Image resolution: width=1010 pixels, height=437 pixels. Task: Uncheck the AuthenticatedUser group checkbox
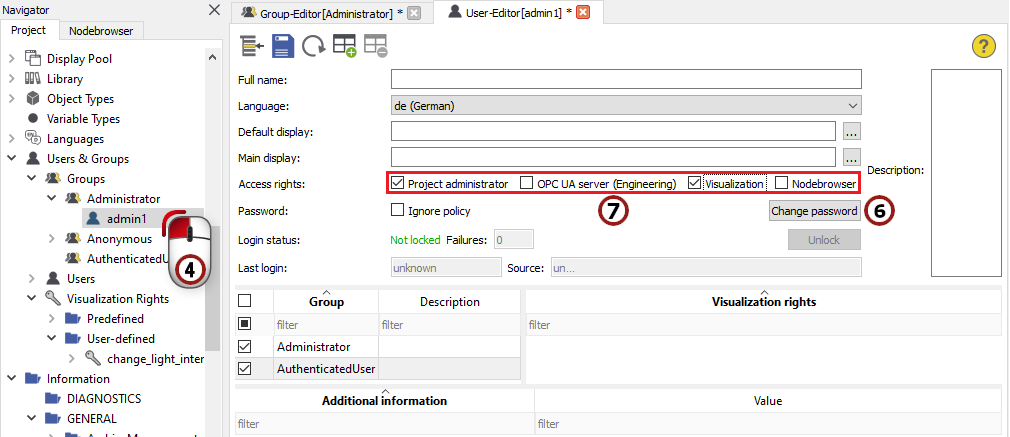[x=245, y=369]
